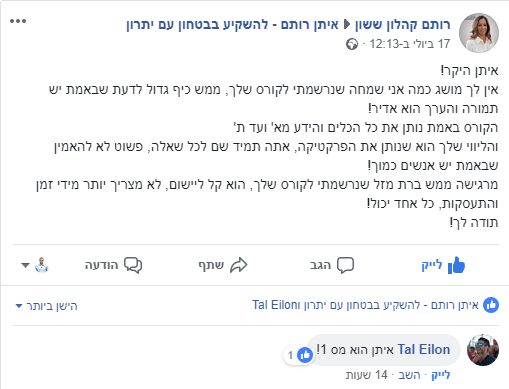Open איתן רותם page link in the header
Image resolution: width=509 pixels, height=389 pixels.
tap(232, 24)
